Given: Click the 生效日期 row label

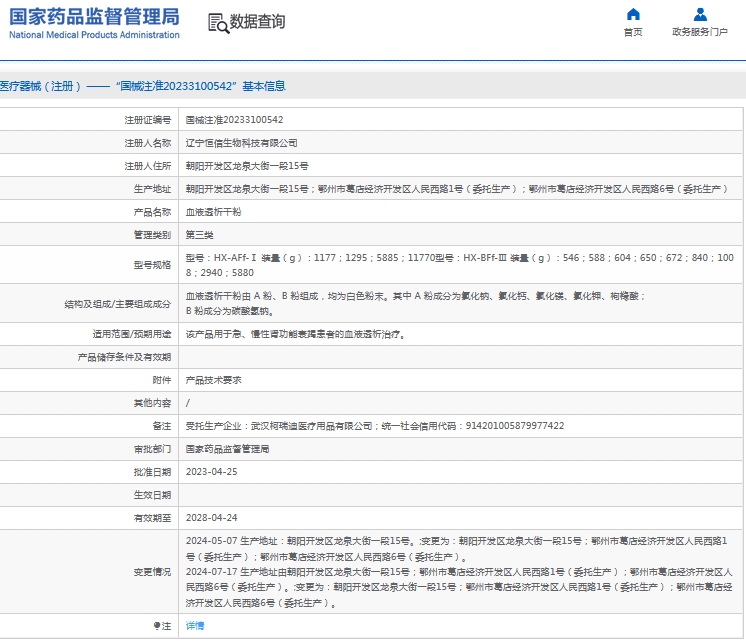Looking at the screenshot, I should click(152, 495).
